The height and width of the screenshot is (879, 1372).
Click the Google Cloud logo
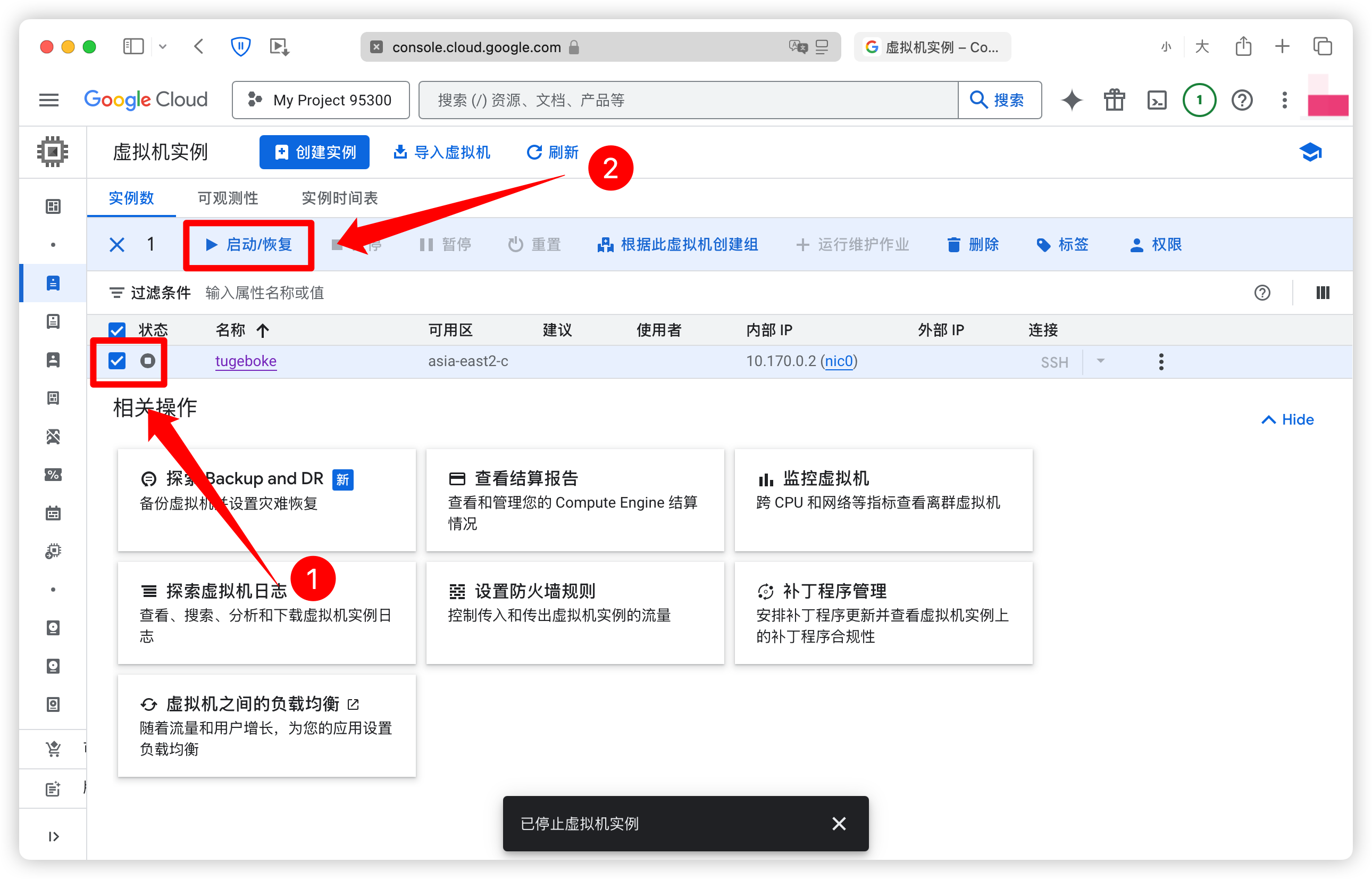pos(146,100)
